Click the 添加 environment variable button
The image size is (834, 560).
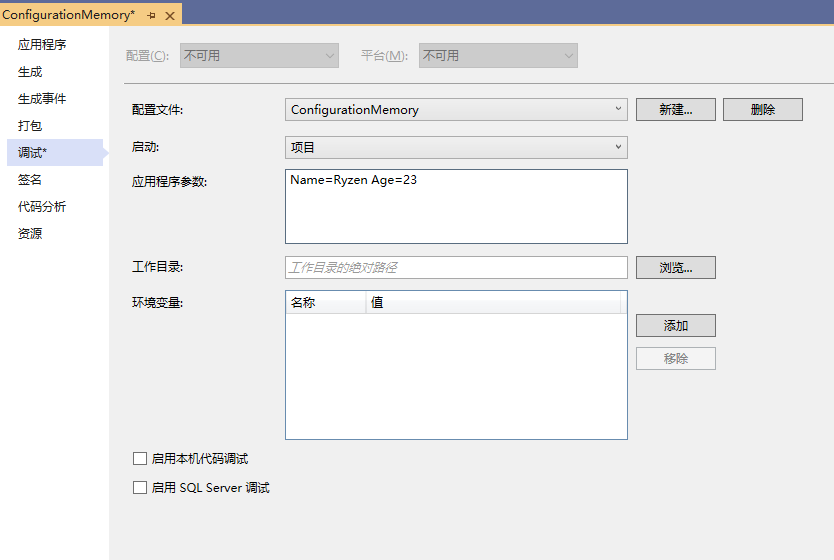click(675, 325)
